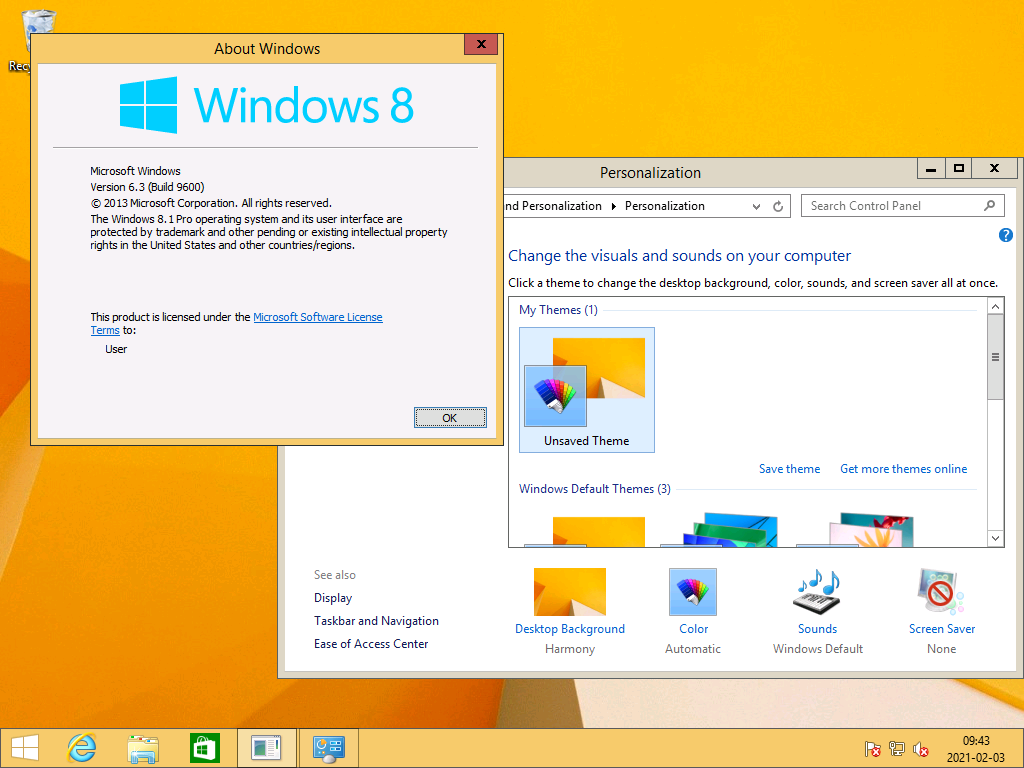
Task: Open the Sounds settings icon
Action: click(817, 591)
